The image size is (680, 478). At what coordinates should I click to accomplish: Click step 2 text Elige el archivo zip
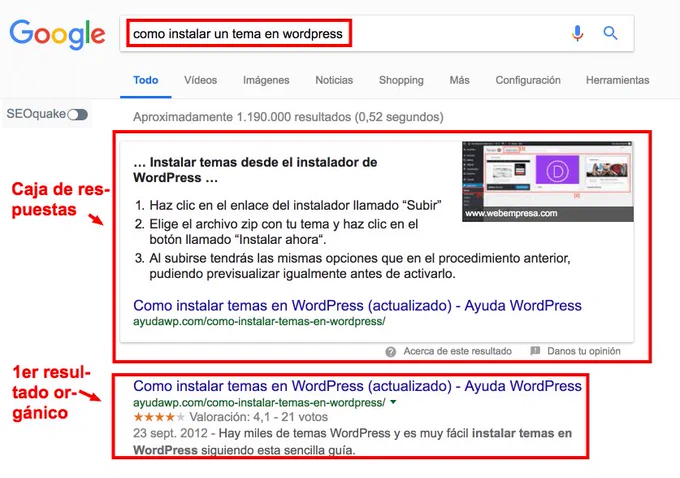(284, 232)
